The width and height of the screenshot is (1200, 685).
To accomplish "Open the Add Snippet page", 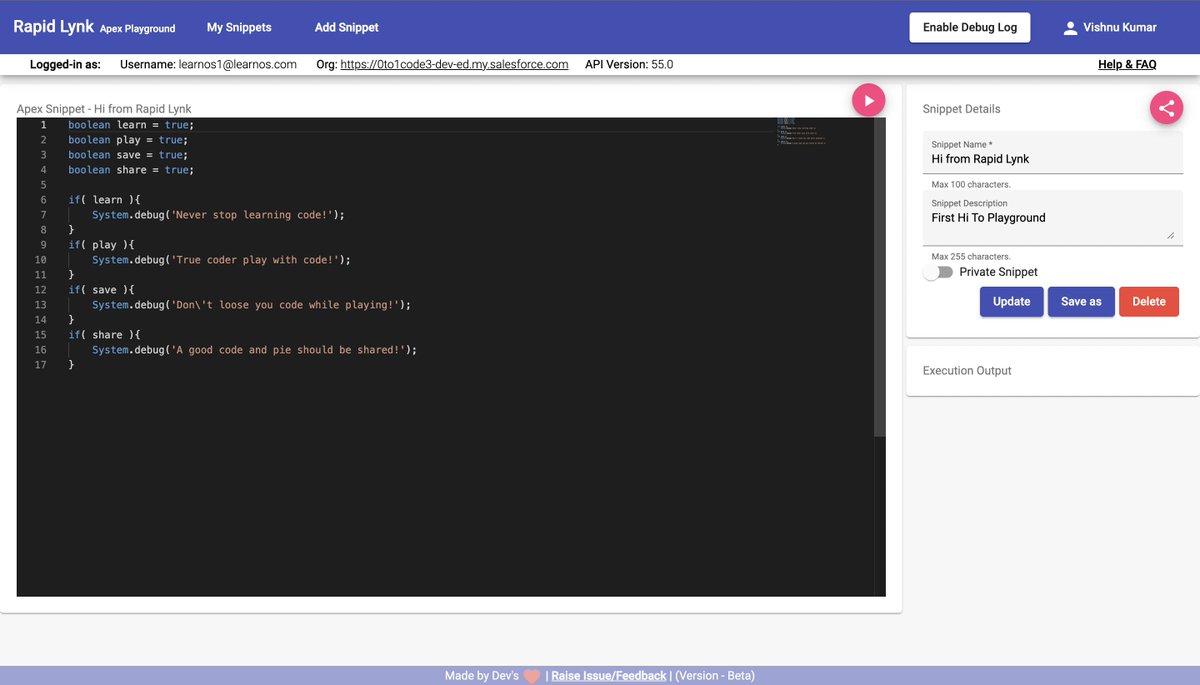I will [347, 27].
